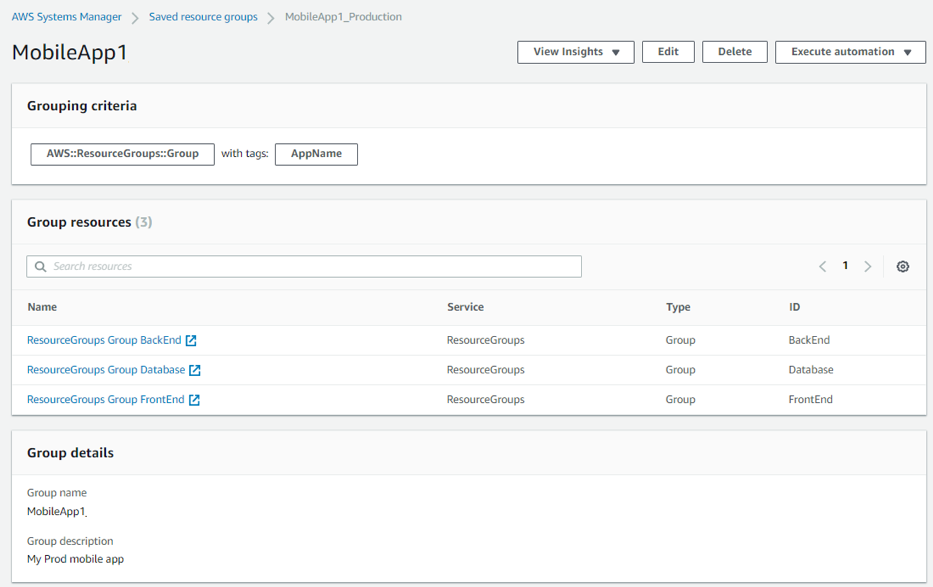Image resolution: width=933 pixels, height=587 pixels.
Task: Open external link icon beside FrontEnd group
Action: pyautogui.click(x=194, y=400)
